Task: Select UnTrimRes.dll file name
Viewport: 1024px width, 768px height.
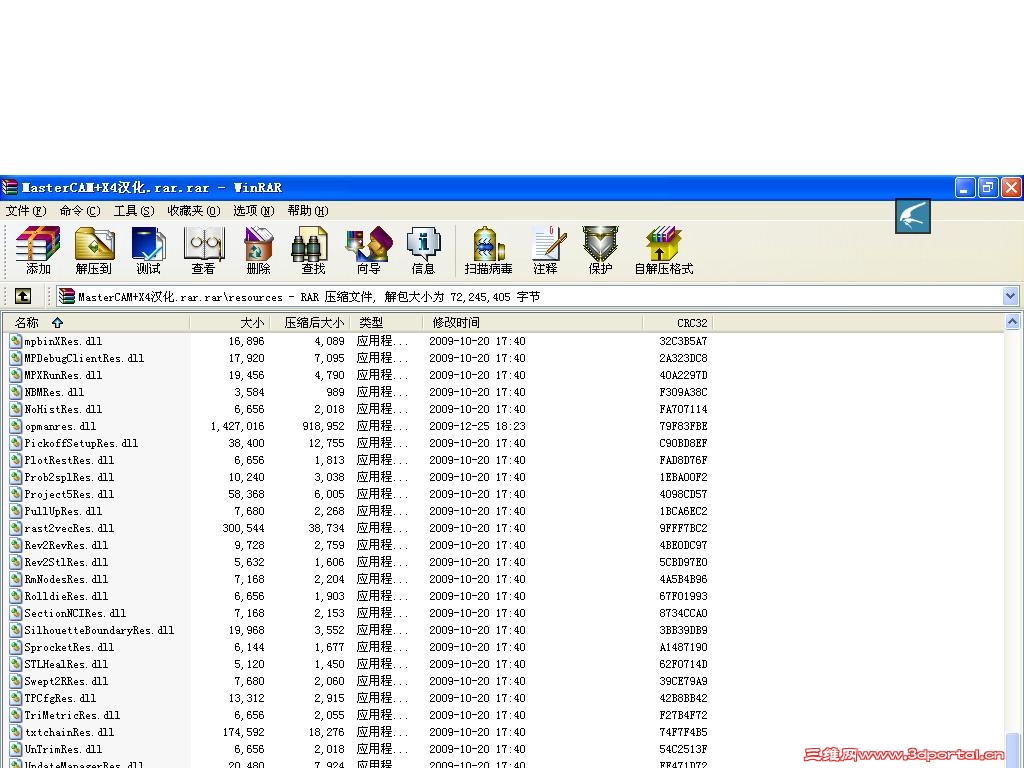Action: pyautogui.click(x=63, y=748)
